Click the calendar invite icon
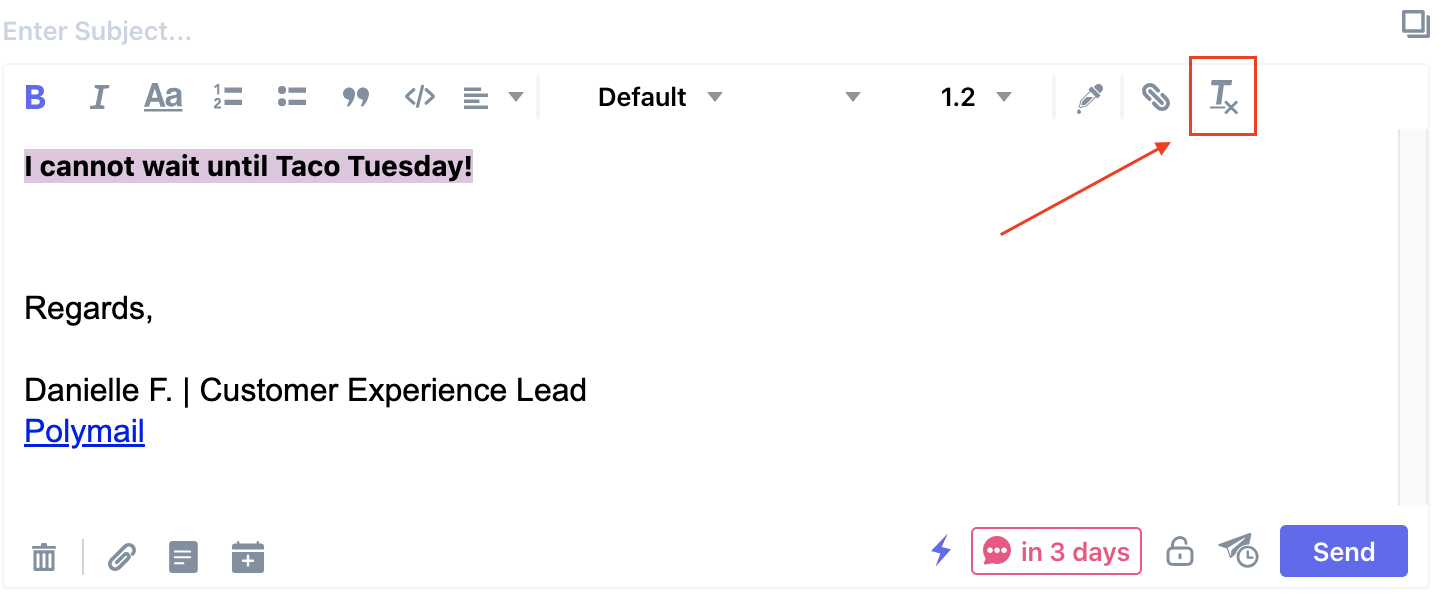The height and width of the screenshot is (596, 1454). [248, 556]
